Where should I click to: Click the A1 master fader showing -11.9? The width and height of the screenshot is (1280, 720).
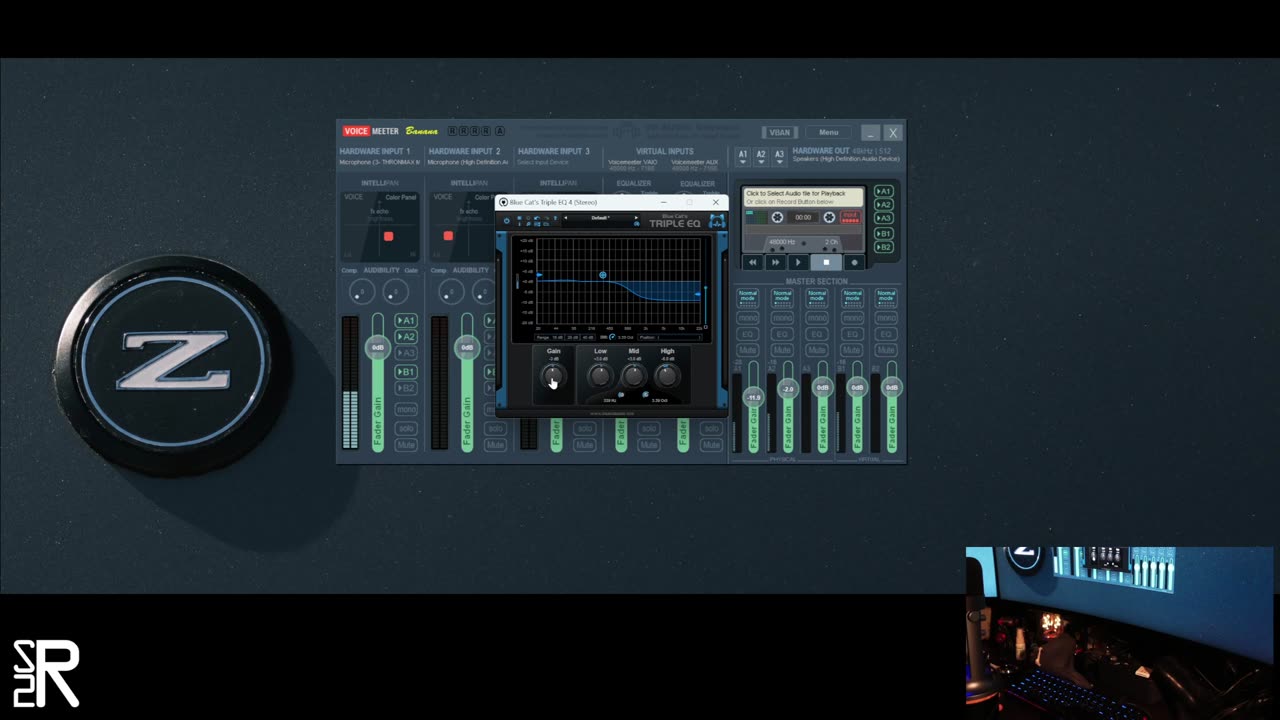pos(753,398)
